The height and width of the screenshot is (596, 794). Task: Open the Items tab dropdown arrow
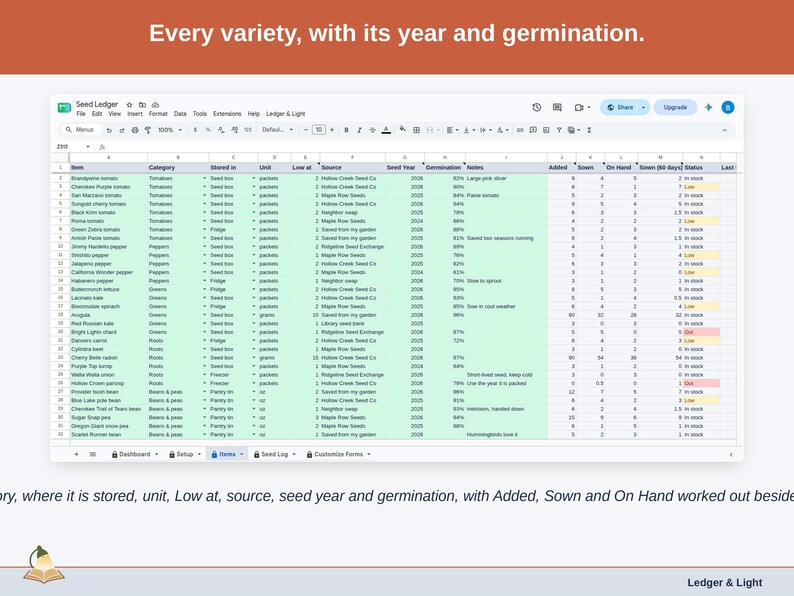[242, 454]
